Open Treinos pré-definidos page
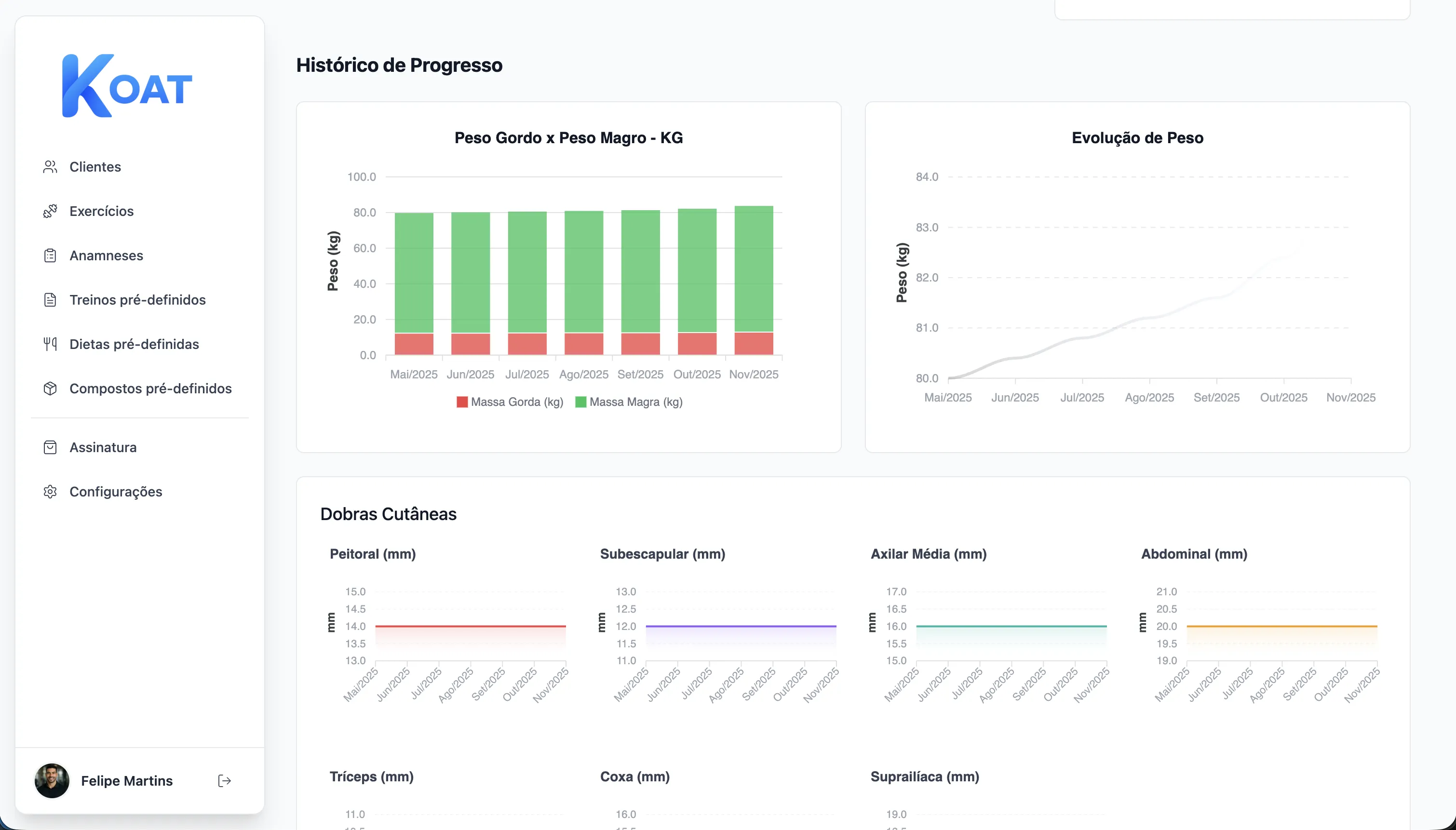The height and width of the screenshot is (830, 1456). pyautogui.click(x=137, y=300)
